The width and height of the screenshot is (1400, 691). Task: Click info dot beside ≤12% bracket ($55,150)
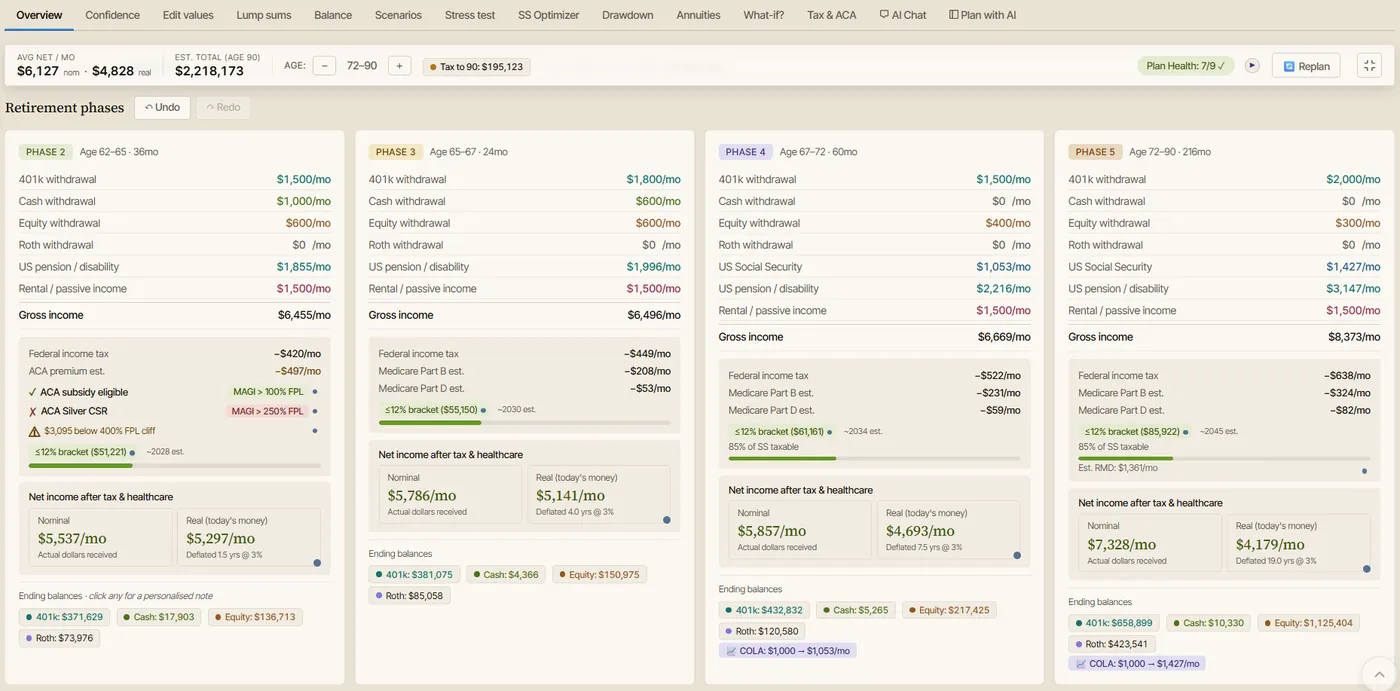(x=483, y=409)
